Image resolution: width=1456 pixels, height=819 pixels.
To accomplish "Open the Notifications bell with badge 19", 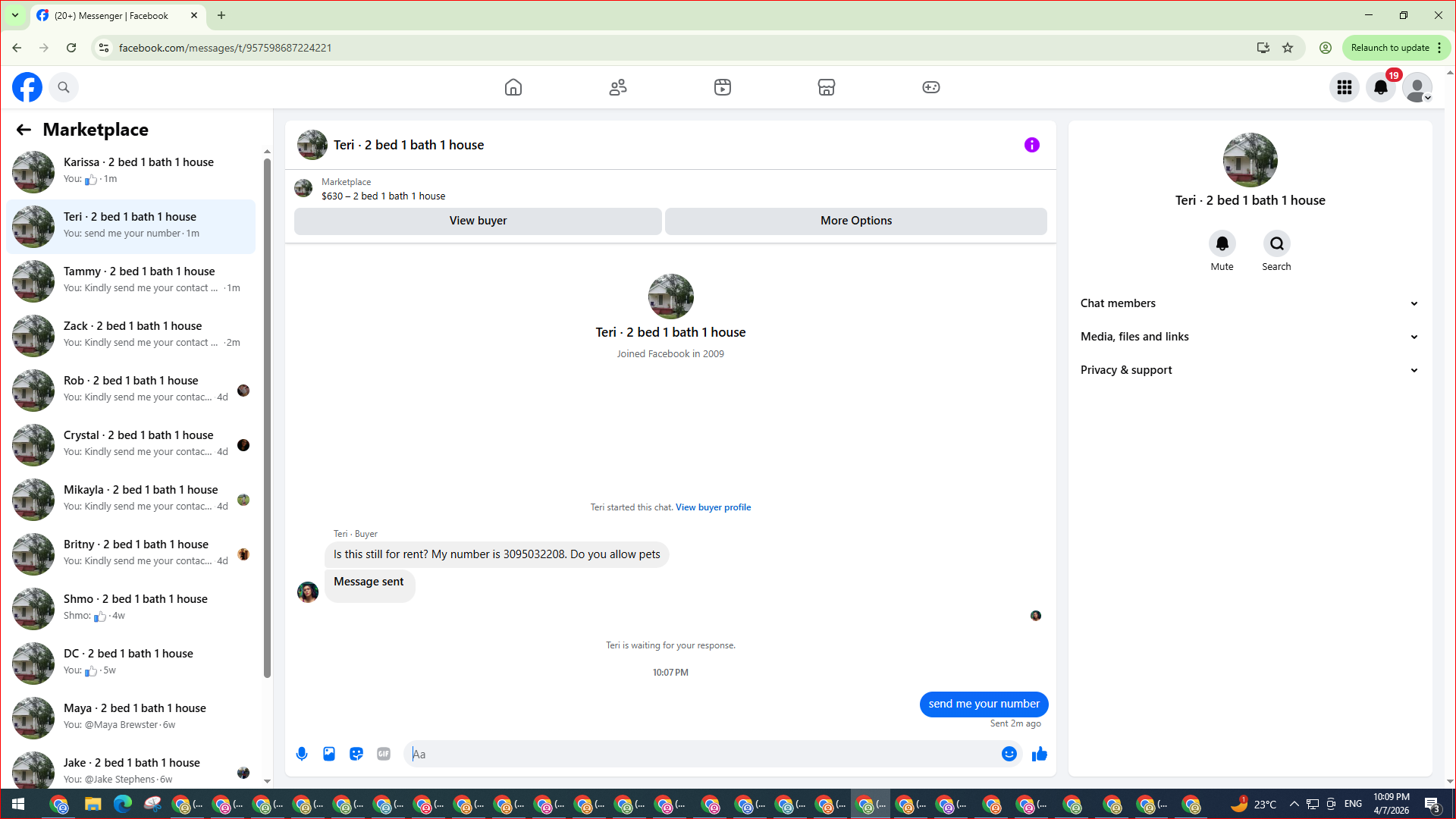I will click(1381, 87).
